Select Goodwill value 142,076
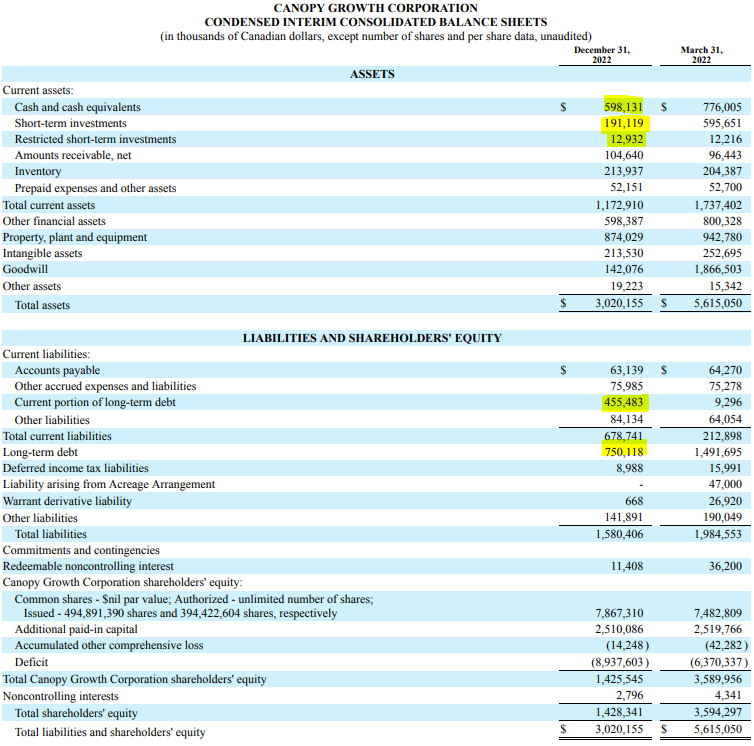 [624, 269]
